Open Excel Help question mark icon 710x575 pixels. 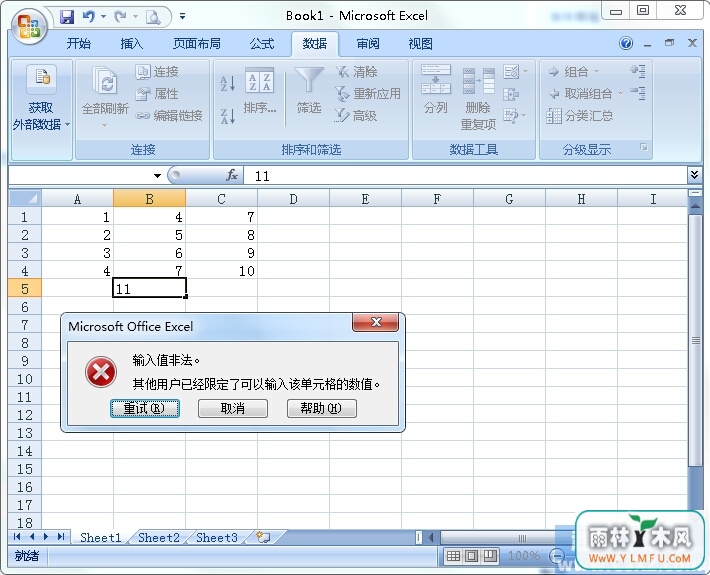coord(626,43)
